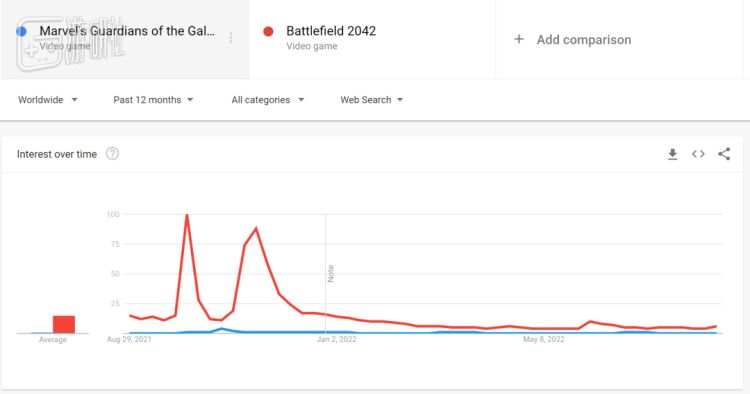
Task: Click the red dot for Battlefield 2042
Action: [268, 32]
